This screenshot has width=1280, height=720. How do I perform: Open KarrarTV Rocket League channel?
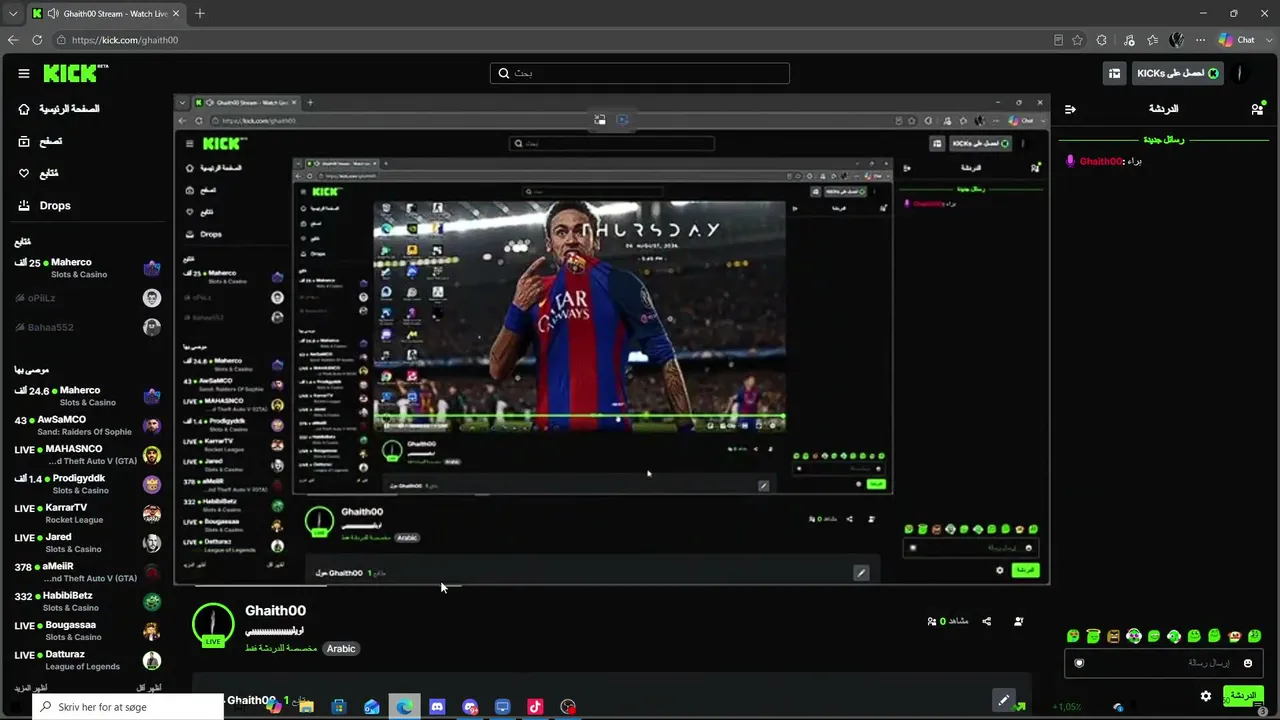click(88, 513)
